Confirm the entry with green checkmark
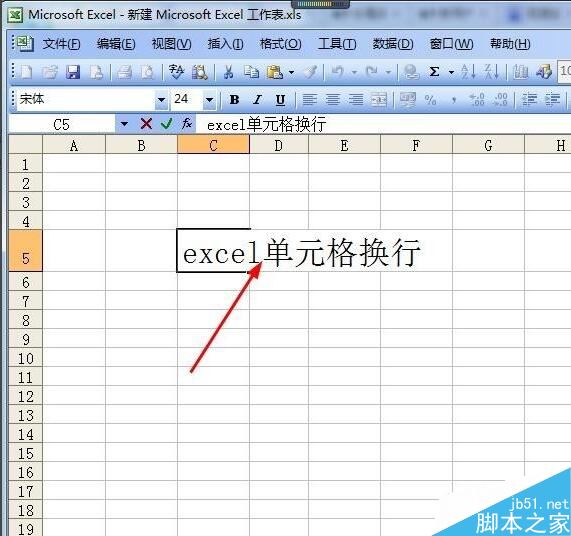Image resolution: width=571 pixels, height=536 pixels. pos(167,124)
